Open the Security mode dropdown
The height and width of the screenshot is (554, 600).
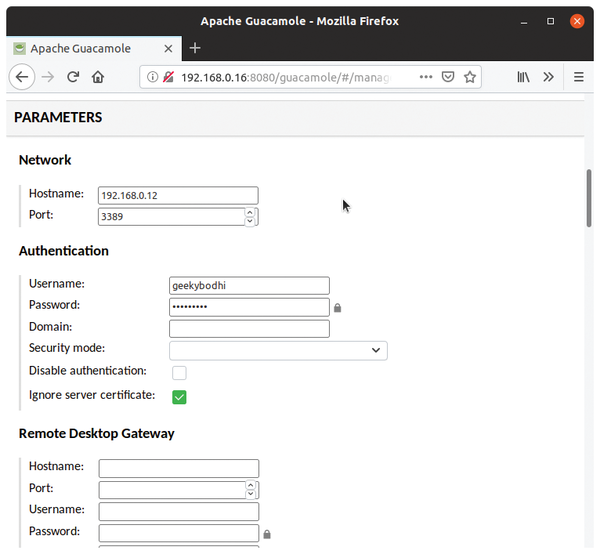point(278,350)
